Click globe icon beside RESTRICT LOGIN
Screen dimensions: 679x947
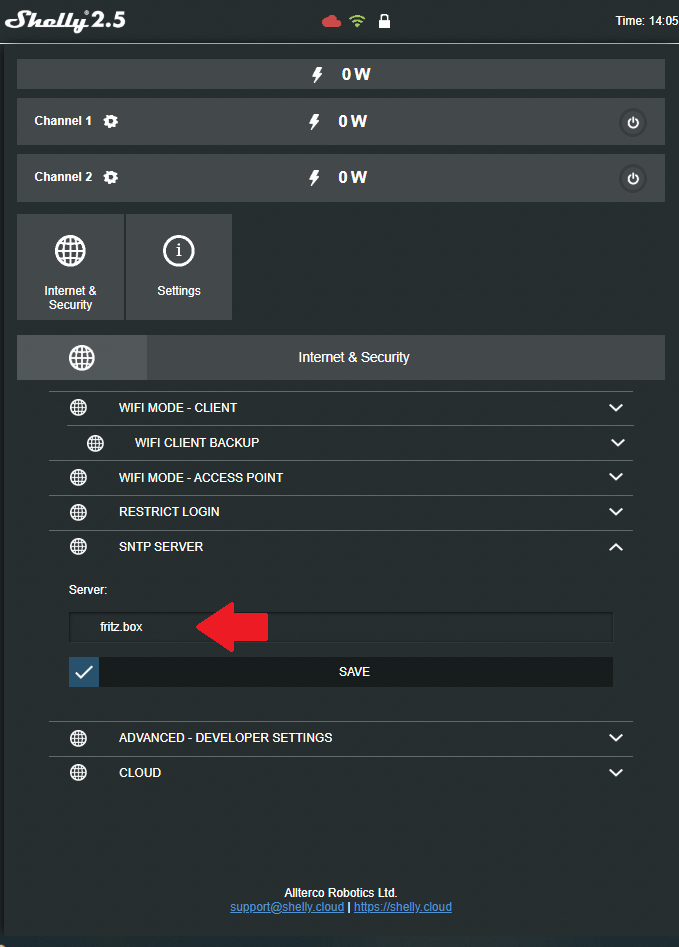79,512
